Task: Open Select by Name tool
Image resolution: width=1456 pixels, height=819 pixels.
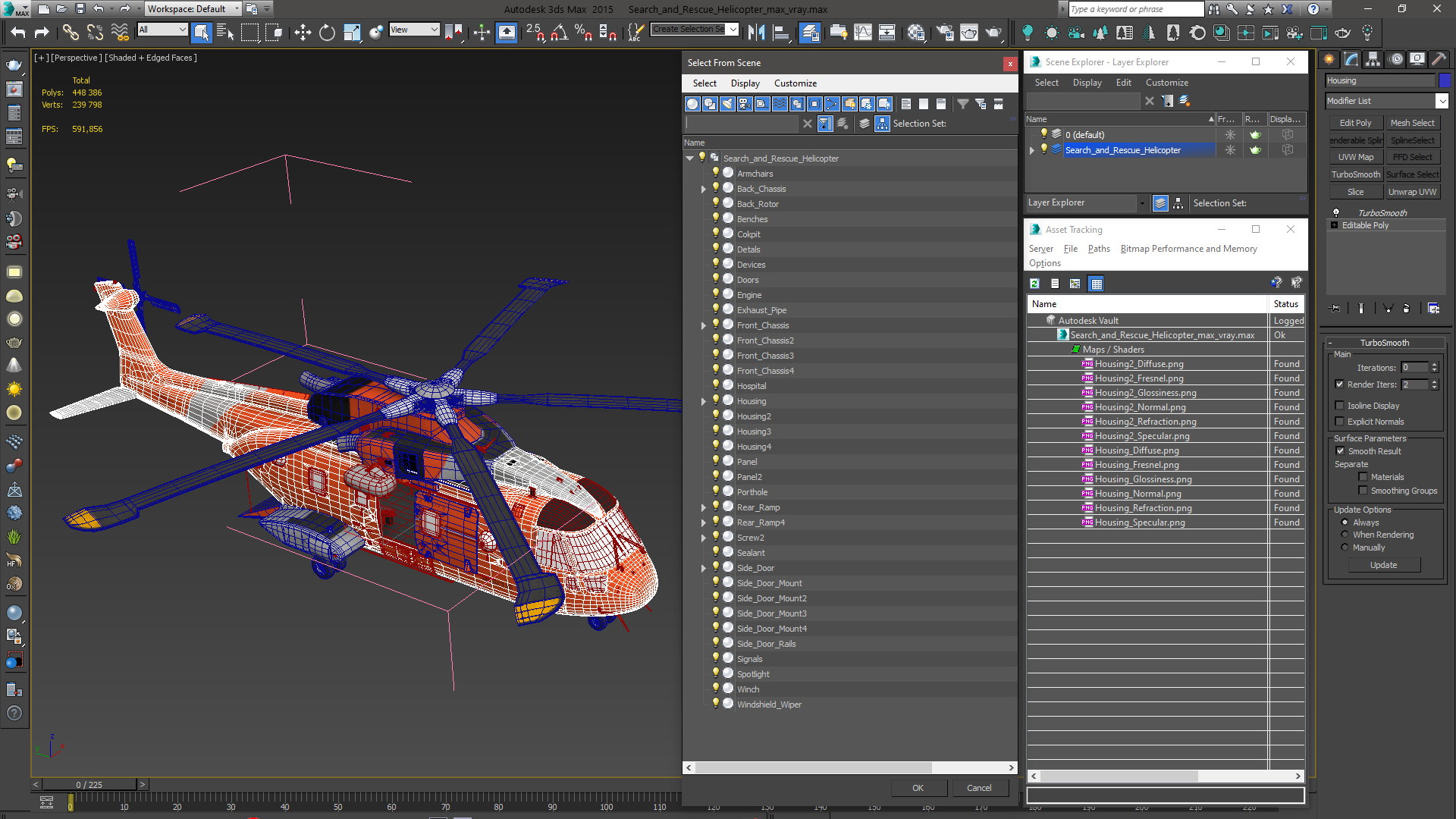Action: click(x=225, y=33)
